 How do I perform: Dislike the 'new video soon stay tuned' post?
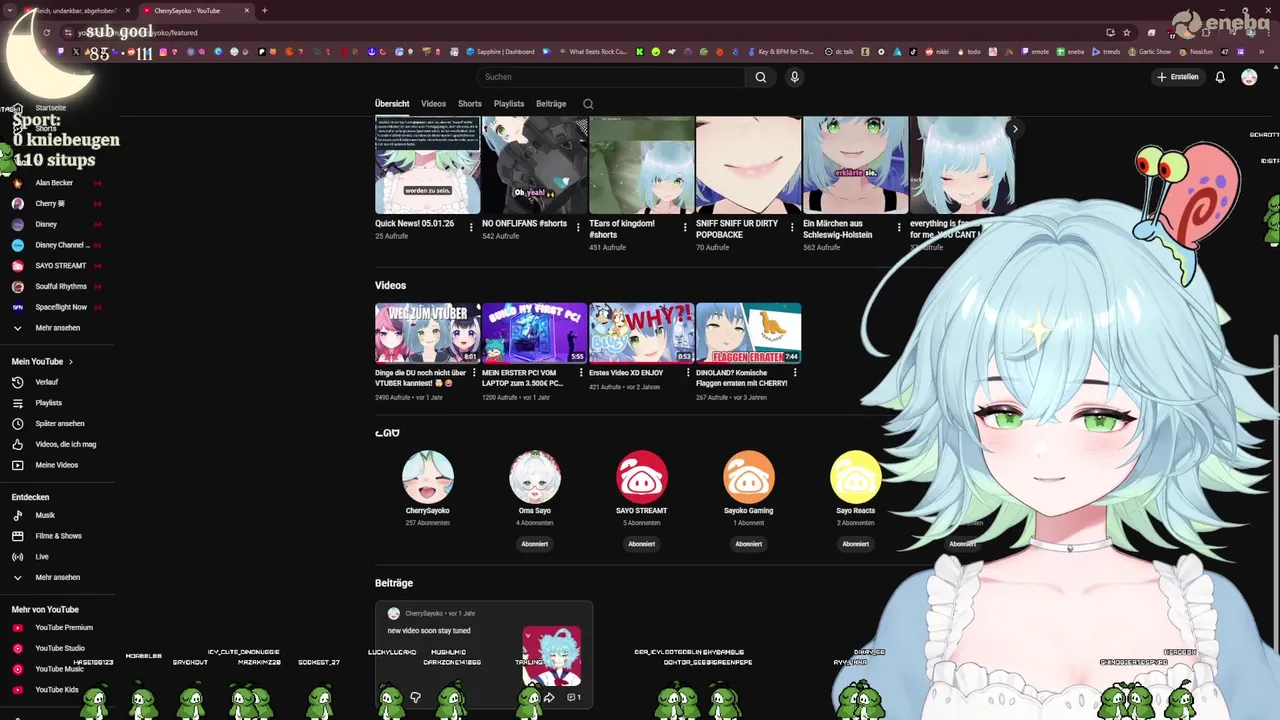pos(415,697)
